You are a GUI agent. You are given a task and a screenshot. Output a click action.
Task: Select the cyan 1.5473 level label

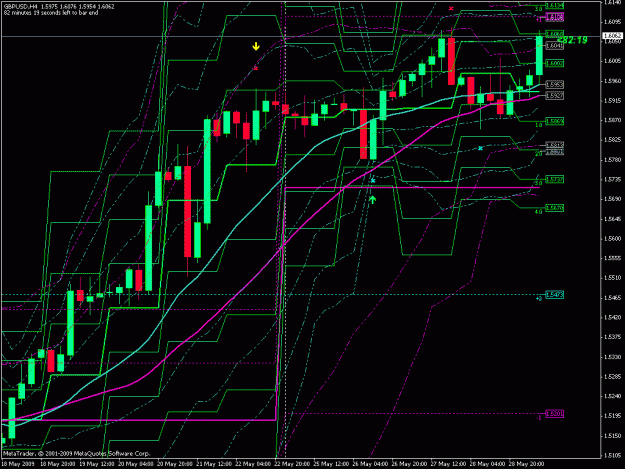(x=554, y=295)
